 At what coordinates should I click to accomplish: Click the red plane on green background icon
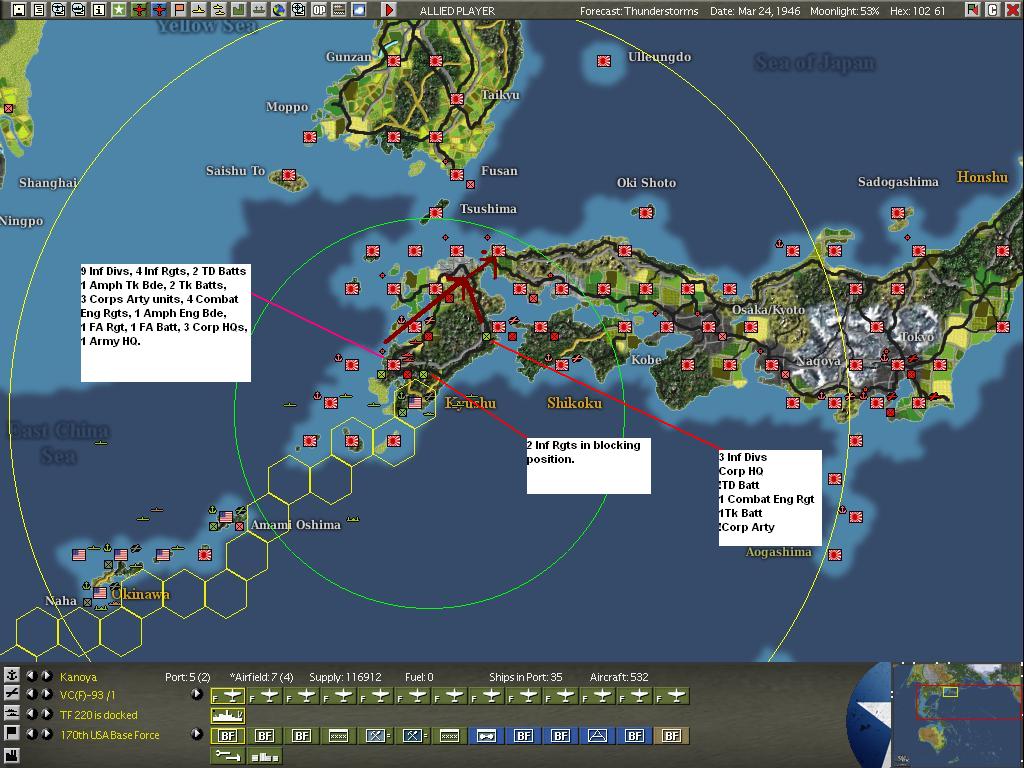(139, 10)
